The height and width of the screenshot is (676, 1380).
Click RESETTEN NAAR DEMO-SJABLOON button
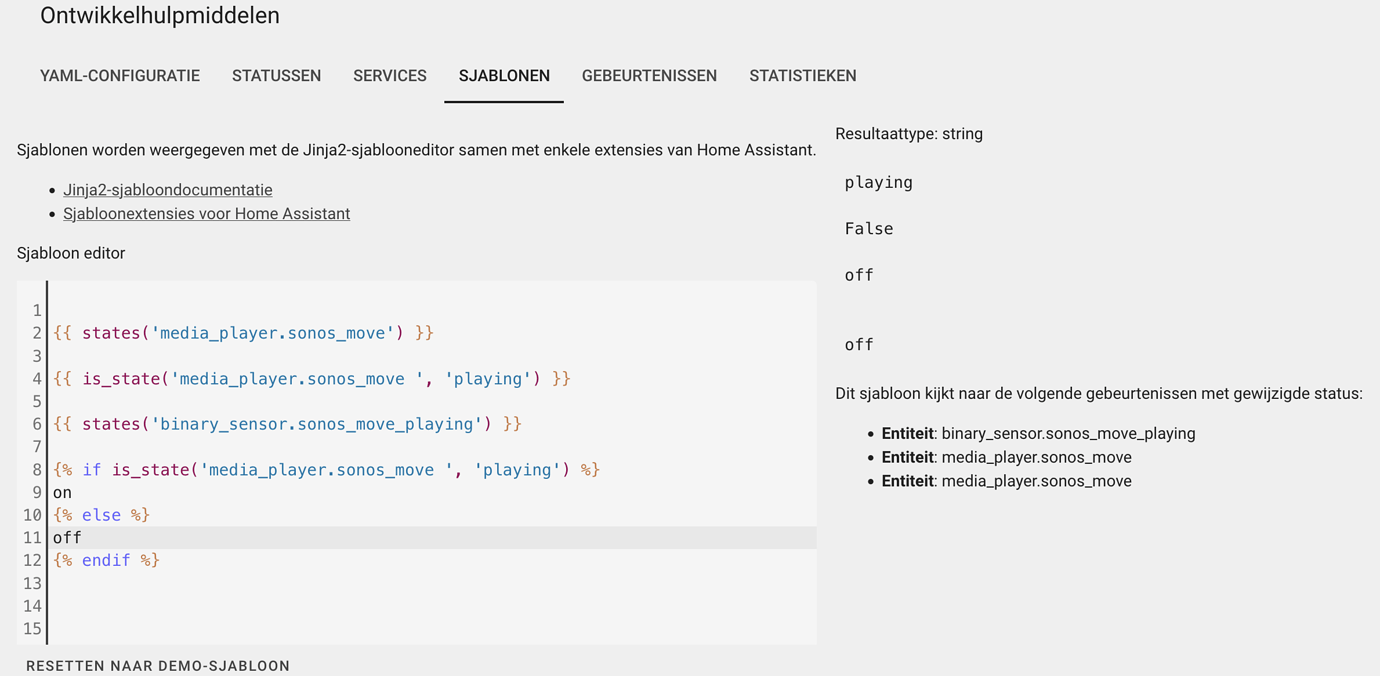click(158, 666)
